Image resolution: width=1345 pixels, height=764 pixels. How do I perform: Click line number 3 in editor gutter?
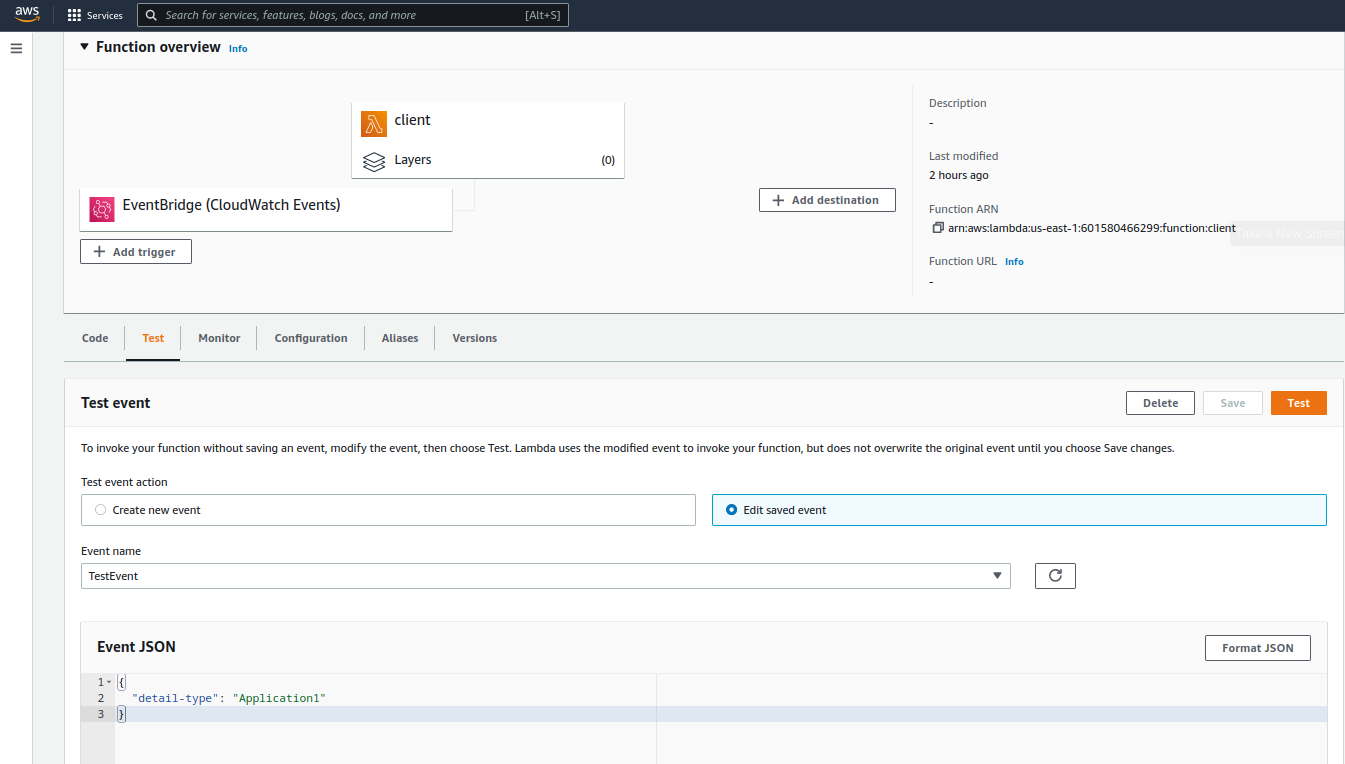(101, 714)
